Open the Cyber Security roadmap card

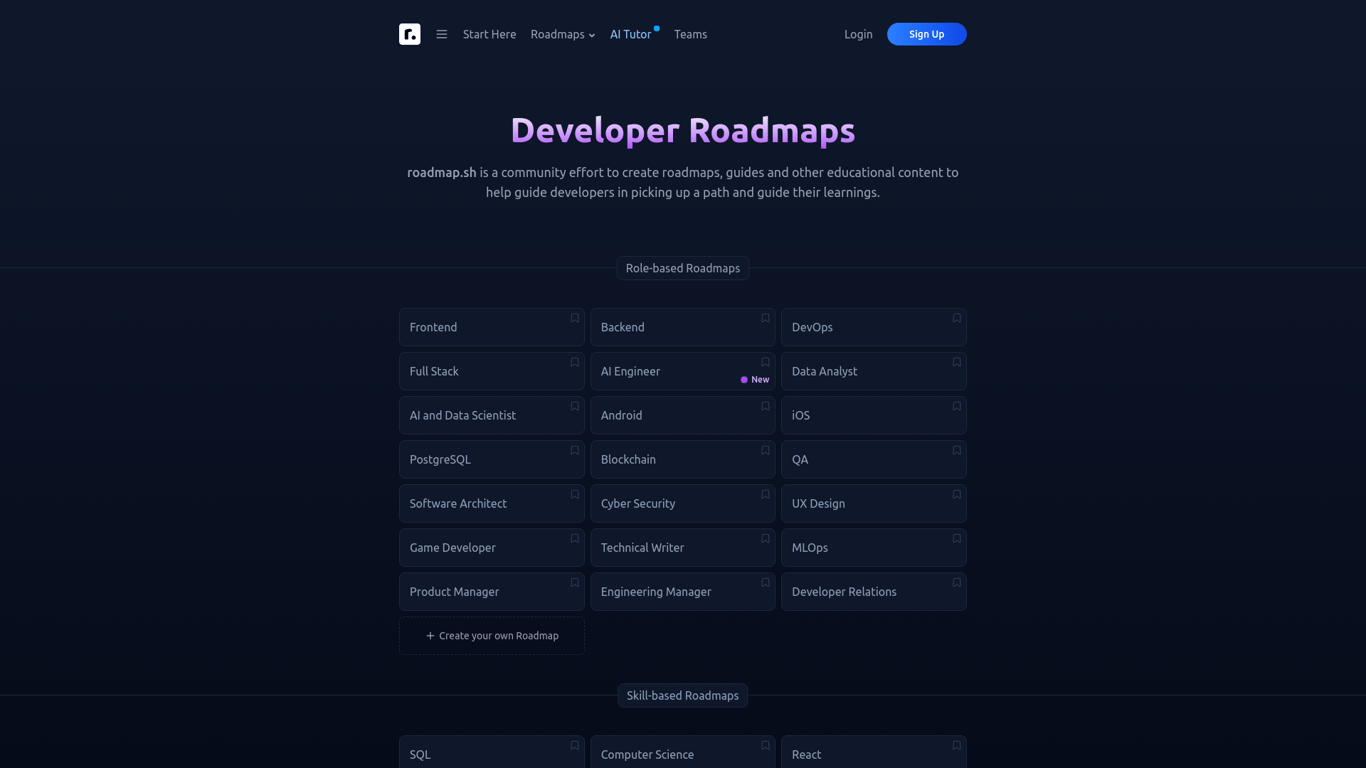click(x=683, y=503)
